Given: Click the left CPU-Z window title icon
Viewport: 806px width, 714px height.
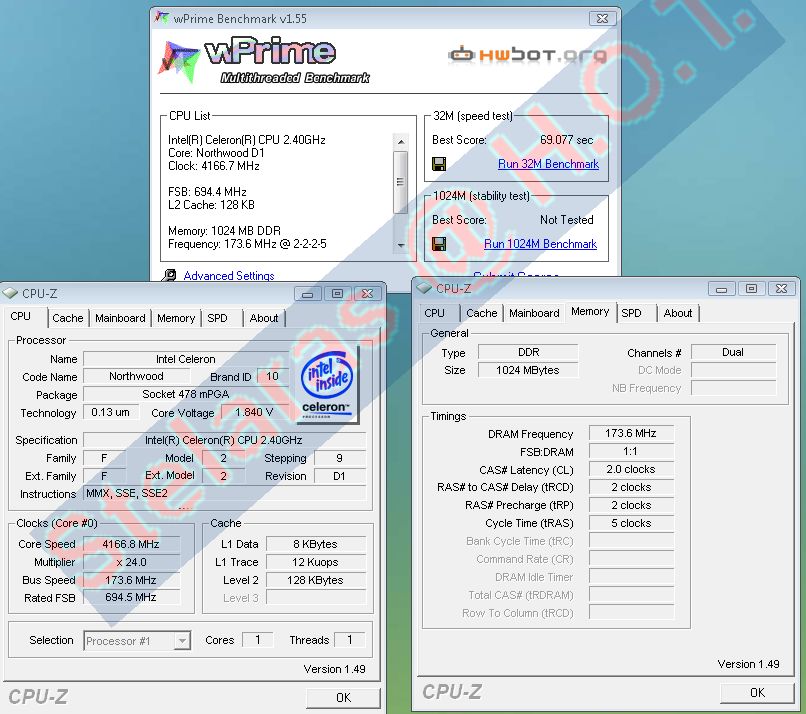Looking at the screenshot, I should [10, 294].
